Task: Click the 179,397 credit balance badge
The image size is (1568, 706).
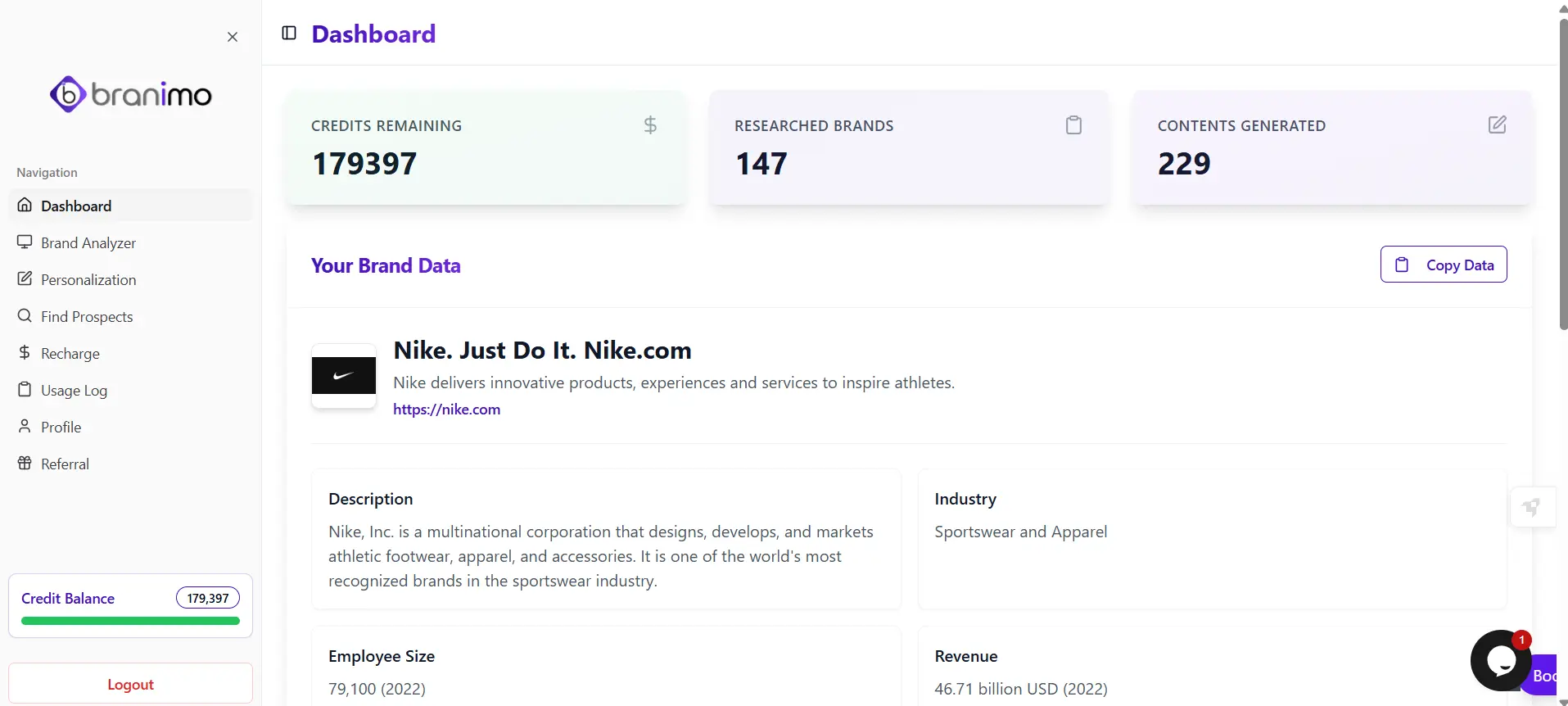Action: coord(208,598)
